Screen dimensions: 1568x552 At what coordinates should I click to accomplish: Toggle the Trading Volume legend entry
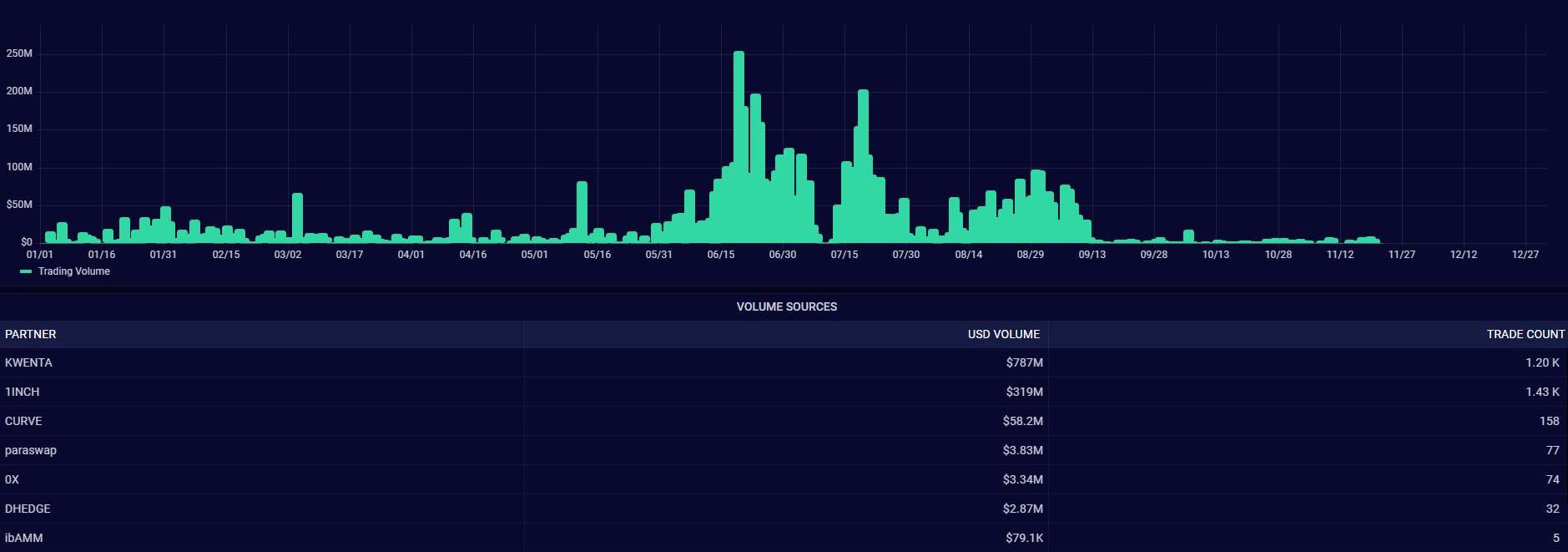click(73, 271)
